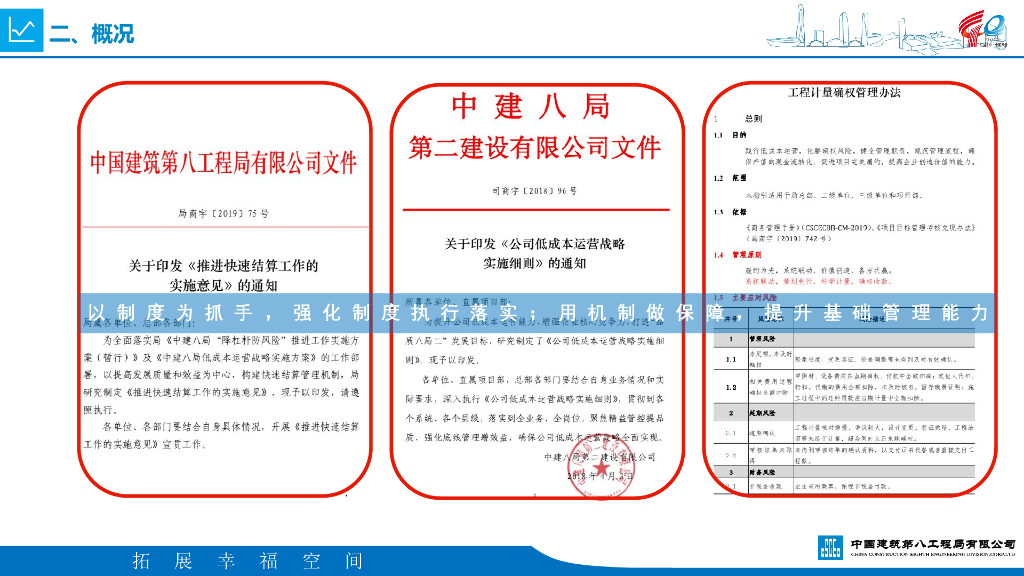Click the table row "财务风险"
The image size is (1024, 576).
point(844,472)
